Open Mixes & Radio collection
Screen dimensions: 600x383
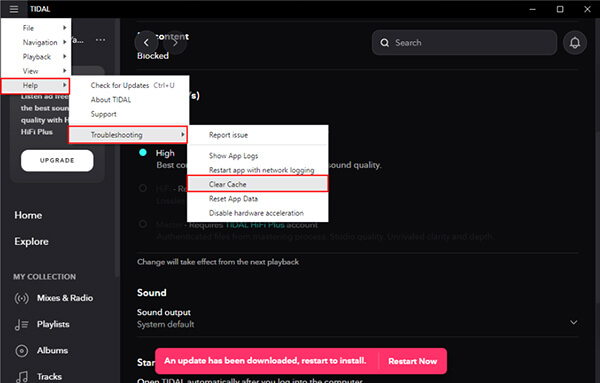65,298
